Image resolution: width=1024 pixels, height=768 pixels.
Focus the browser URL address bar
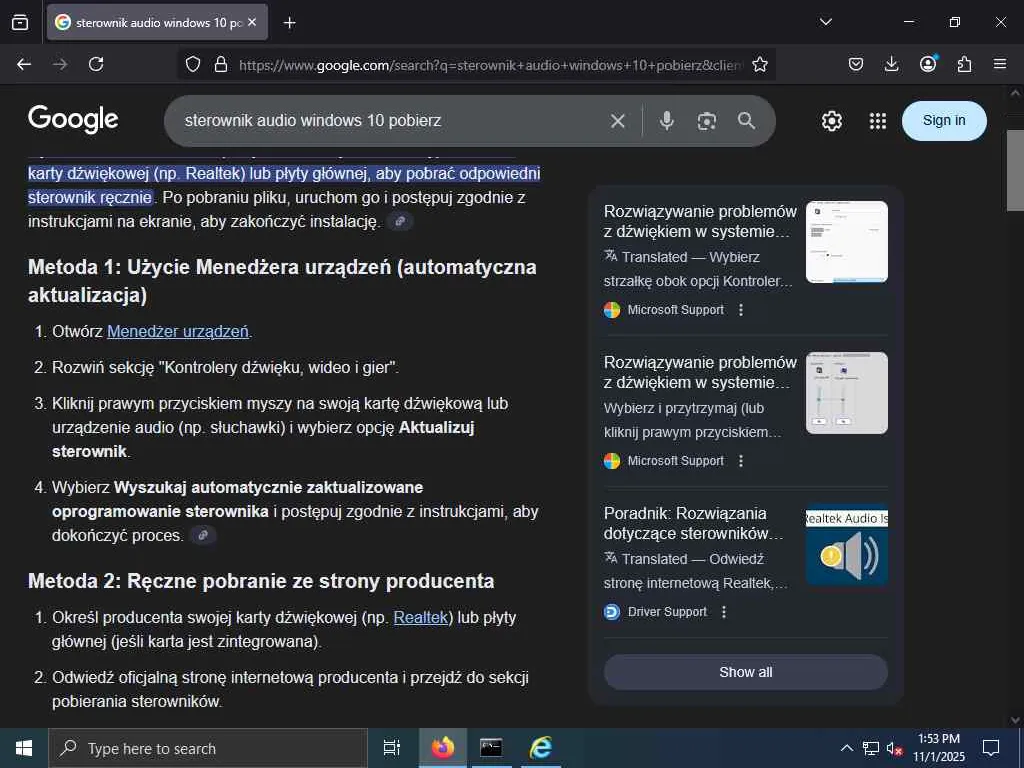coord(490,65)
